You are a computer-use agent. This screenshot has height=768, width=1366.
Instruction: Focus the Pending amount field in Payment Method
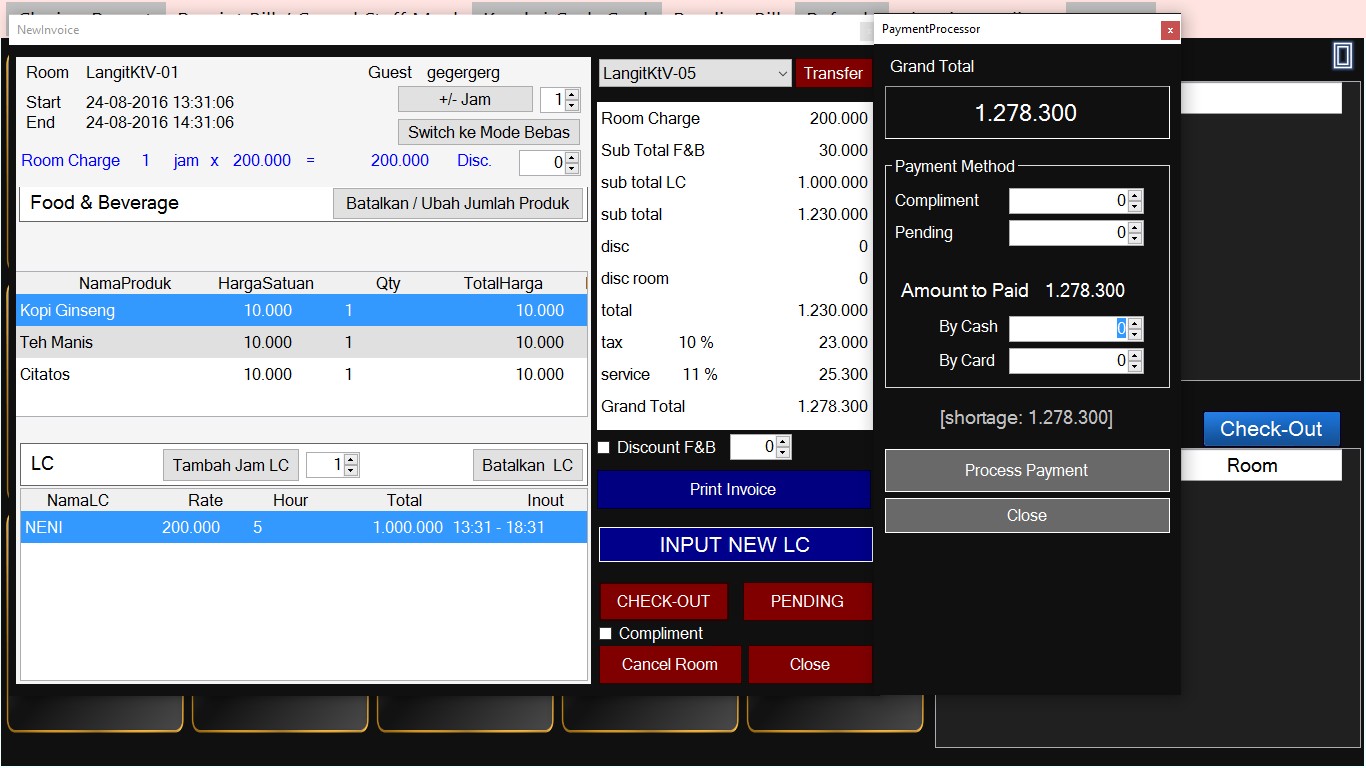point(1069,233)
